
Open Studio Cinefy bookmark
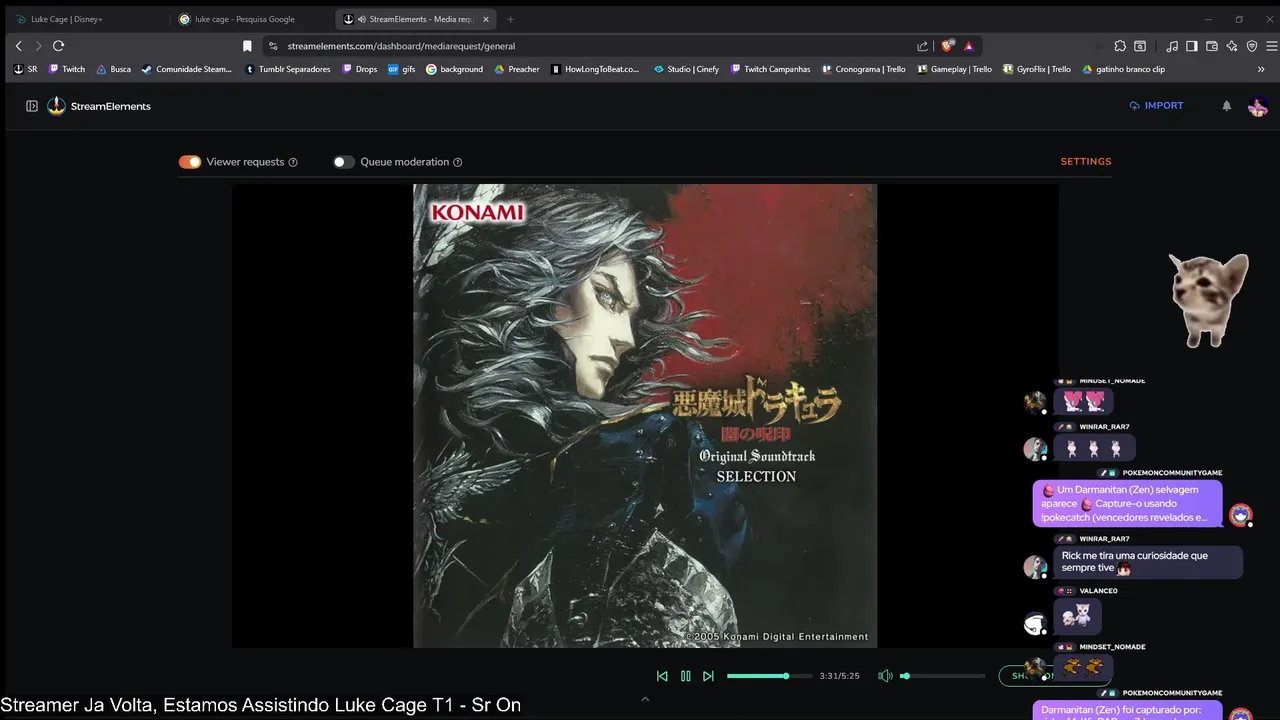click(x=686, y=69)
